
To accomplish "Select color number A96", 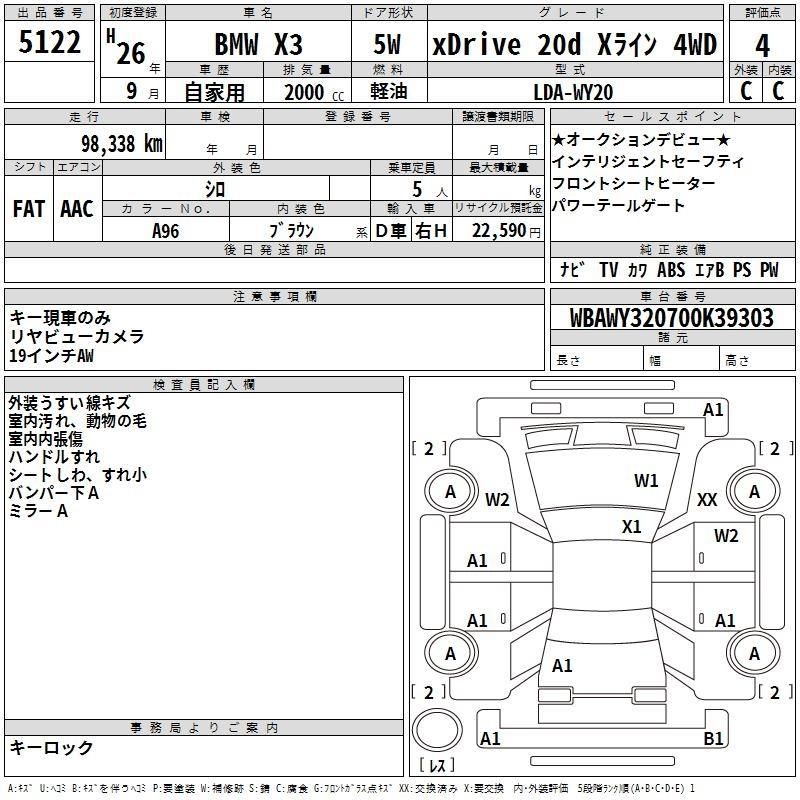I will [x=166, y=231].
